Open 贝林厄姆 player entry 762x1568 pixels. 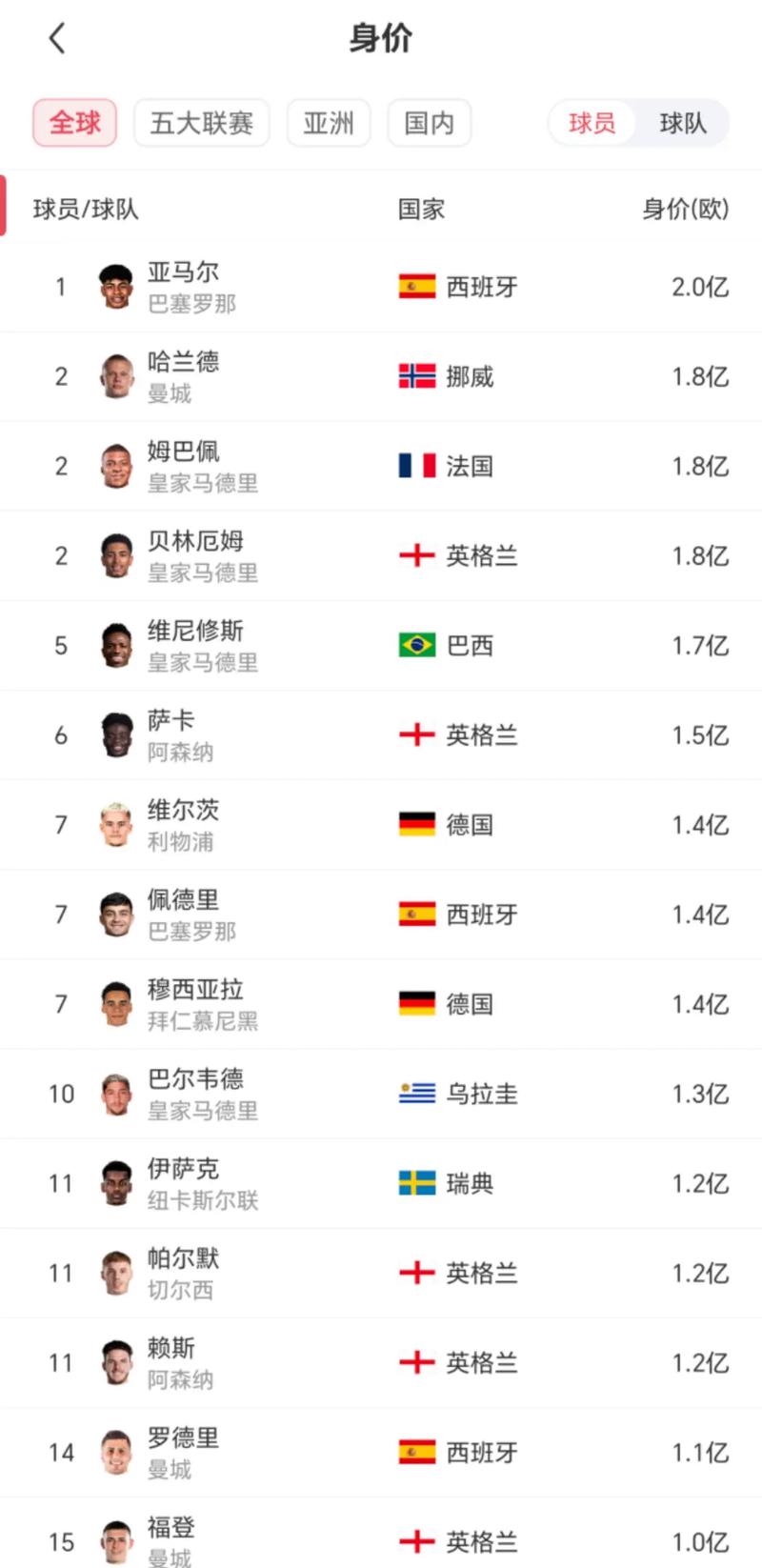(x=381, y=556)
